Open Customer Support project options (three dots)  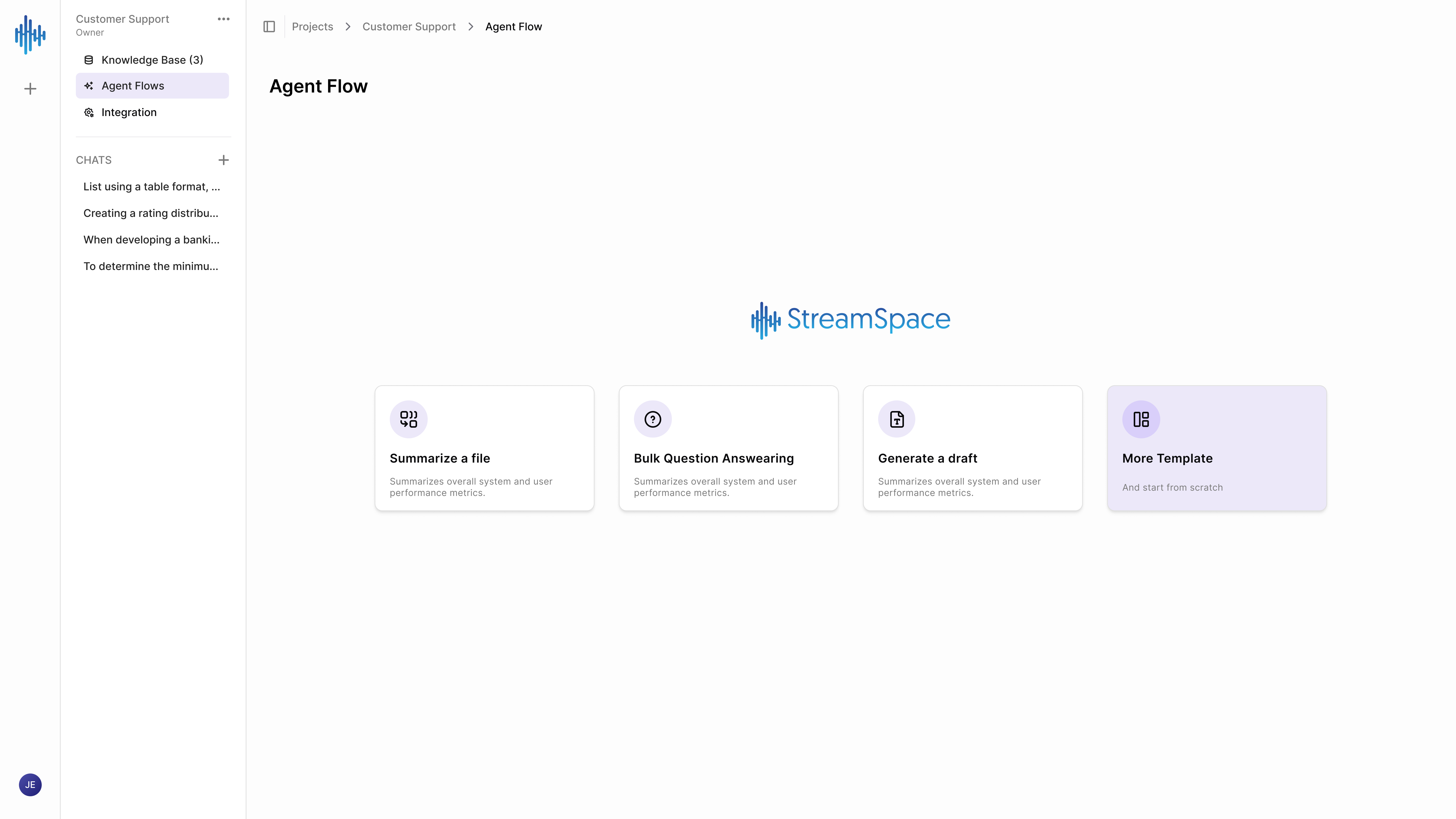pyautogui.click(x=224, y=19)
